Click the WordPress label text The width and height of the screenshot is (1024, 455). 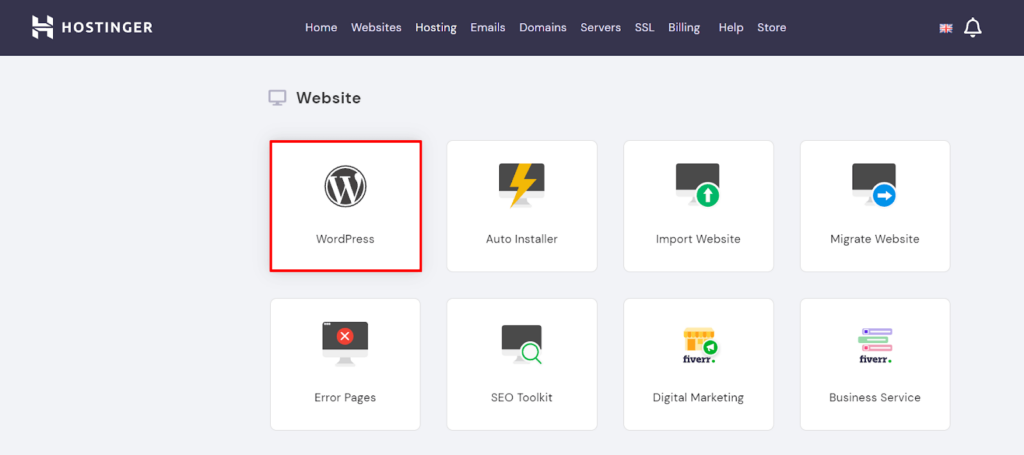[x=345, y=239]
